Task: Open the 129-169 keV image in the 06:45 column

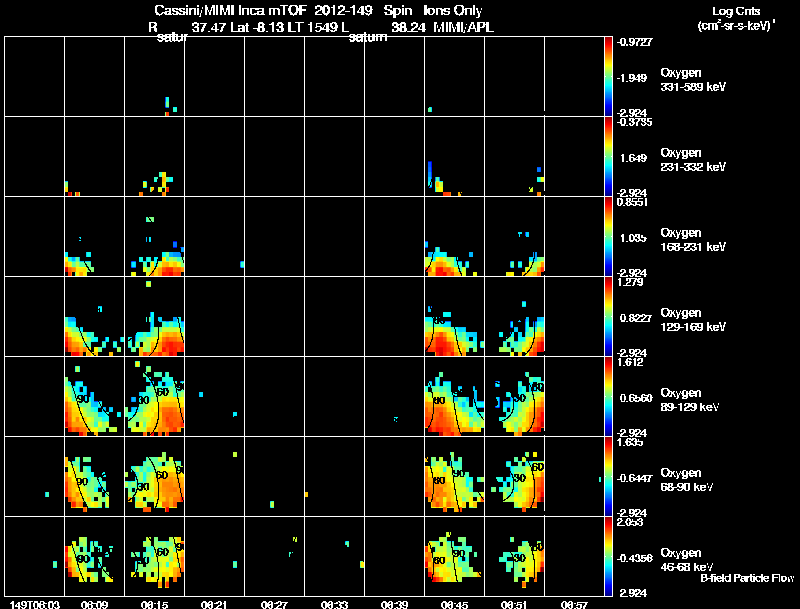Action: point(454,317)
